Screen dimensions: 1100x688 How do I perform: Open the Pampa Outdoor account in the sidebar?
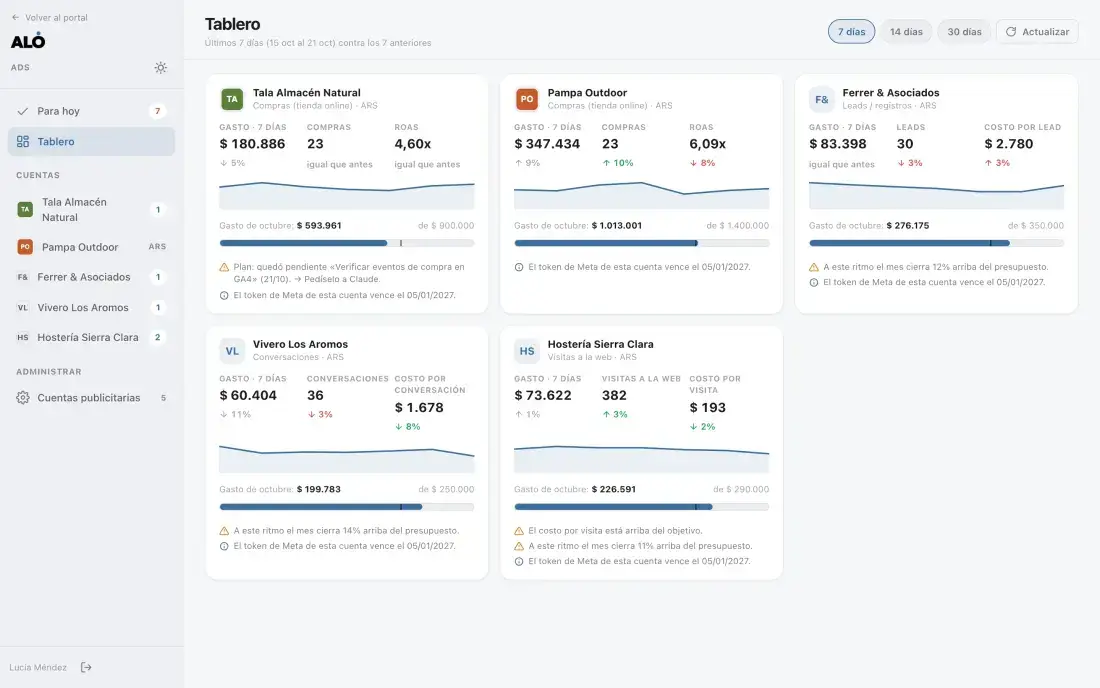click(x=91, y=247)
